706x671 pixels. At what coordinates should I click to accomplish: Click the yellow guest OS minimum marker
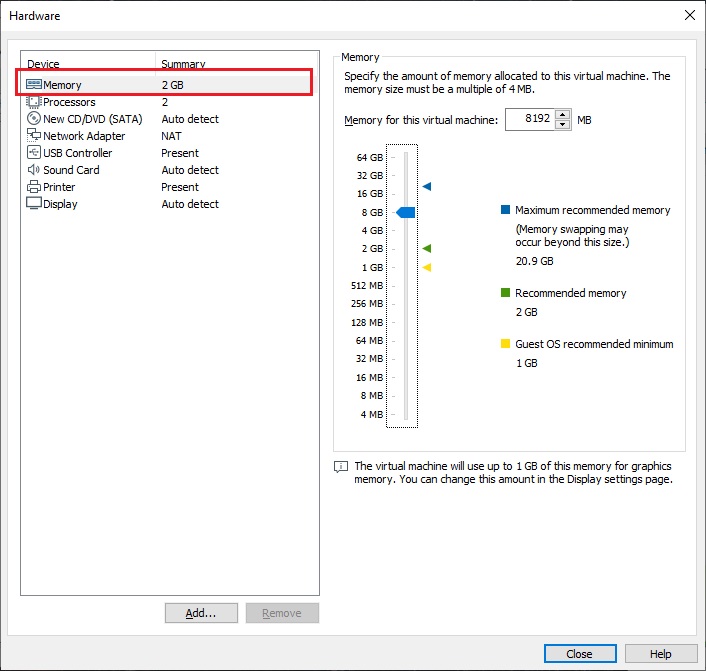[x=427, y=267]
